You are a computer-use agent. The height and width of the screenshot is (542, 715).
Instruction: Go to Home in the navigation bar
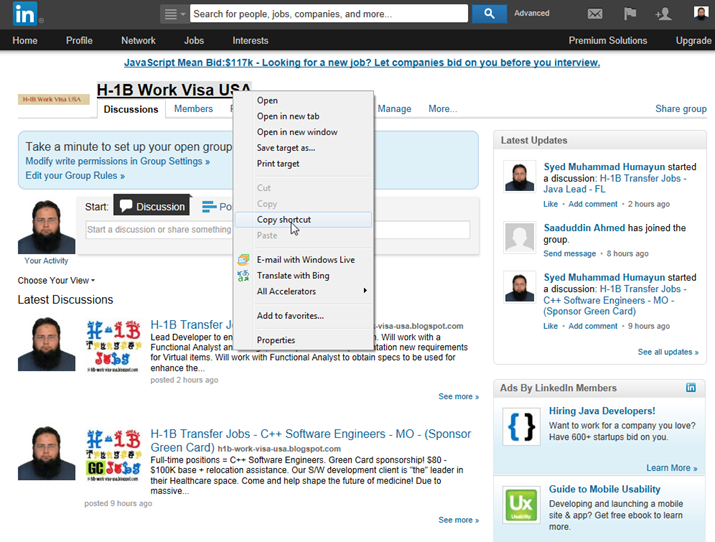pyautogui.click(x=25, y=41)
